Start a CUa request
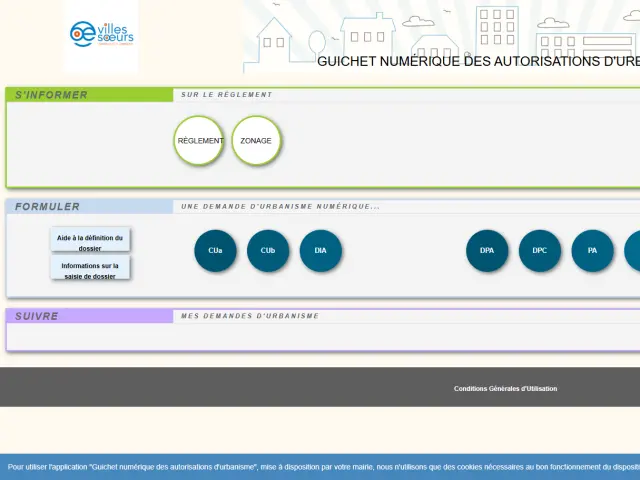Image resolution: width=640 pixels, height=480 pixels. (x=215, y=250)
